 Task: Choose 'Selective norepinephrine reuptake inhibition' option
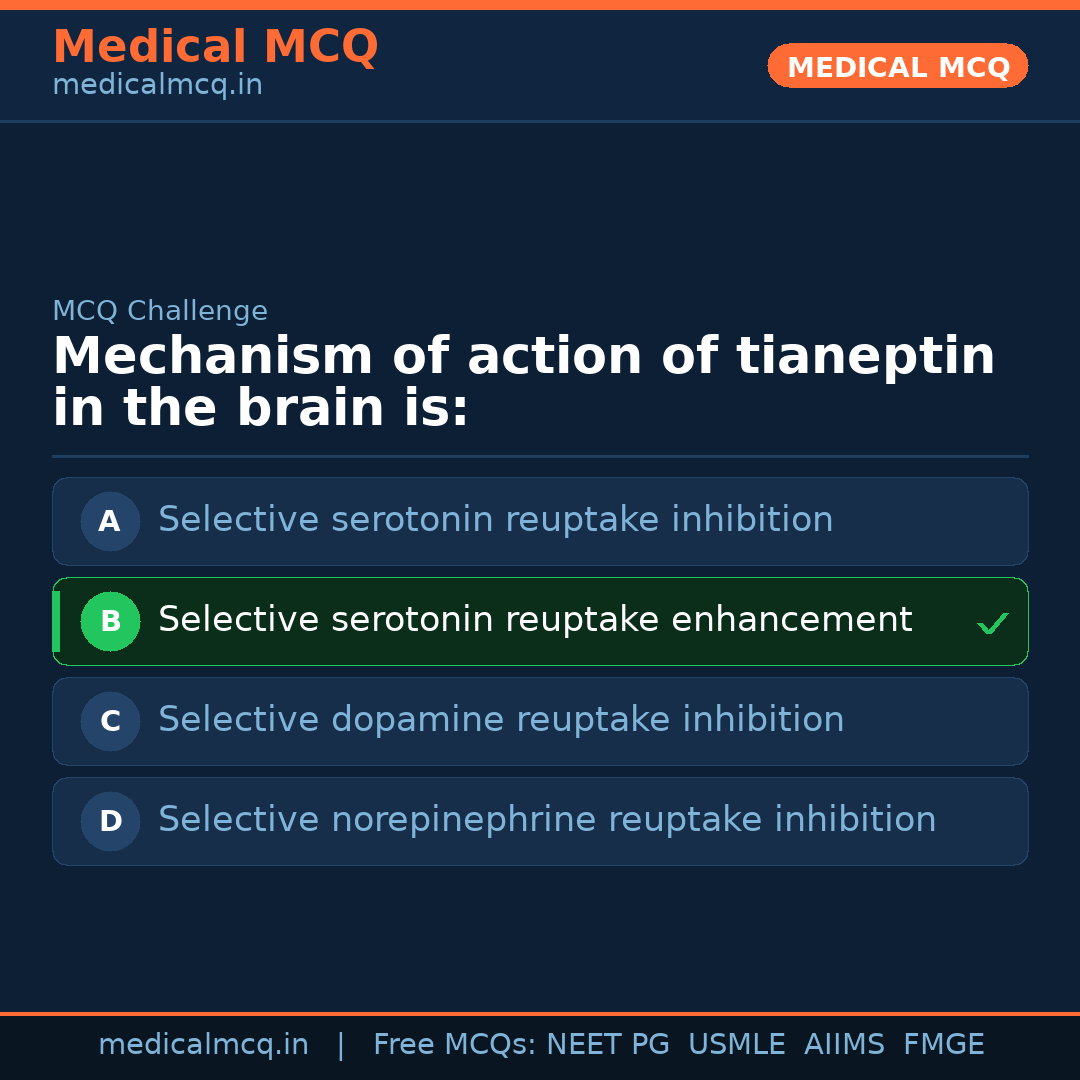tap(547, 820)
